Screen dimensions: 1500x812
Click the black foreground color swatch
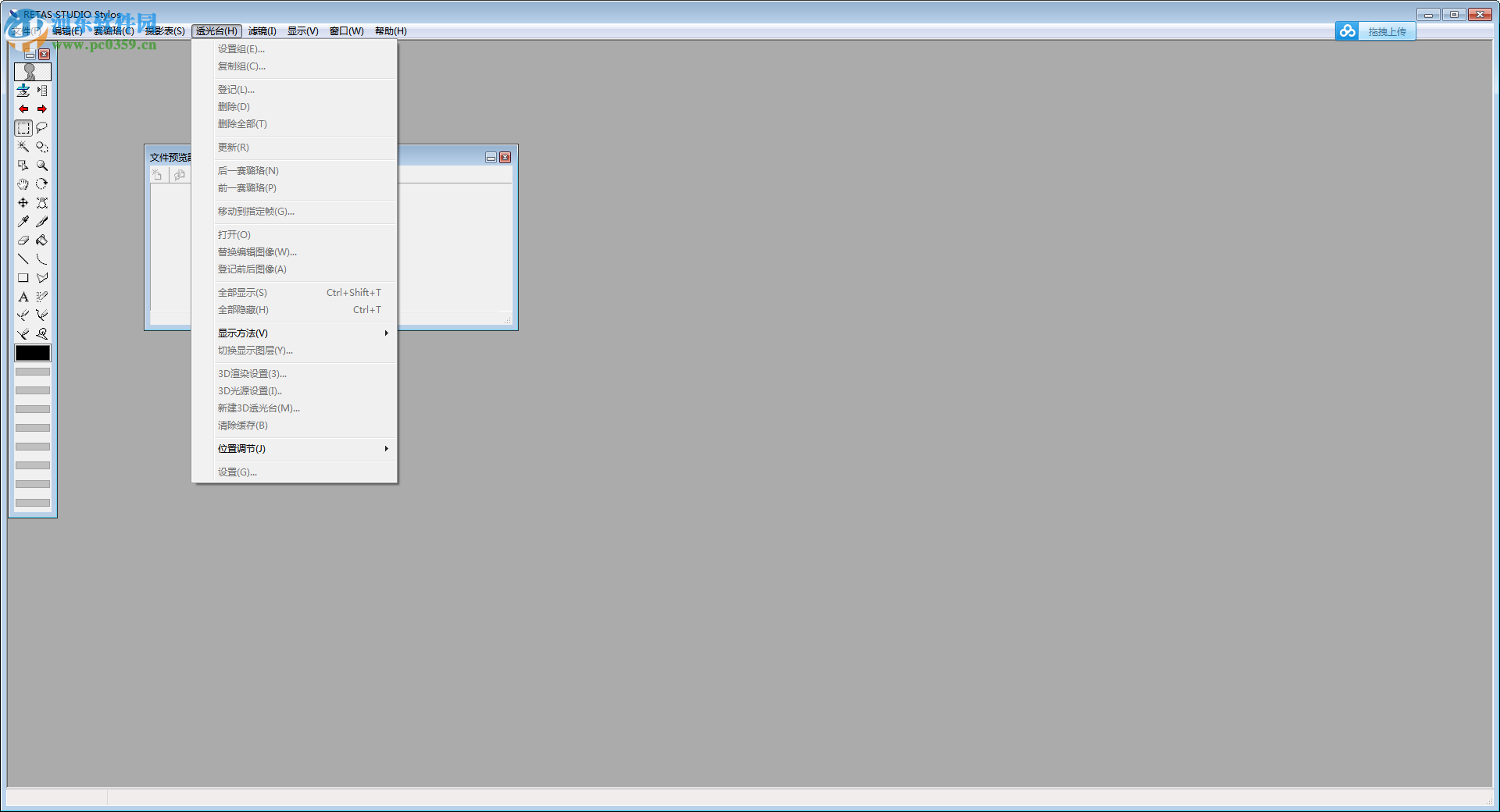pyautogui.click(x=33, y=353)
